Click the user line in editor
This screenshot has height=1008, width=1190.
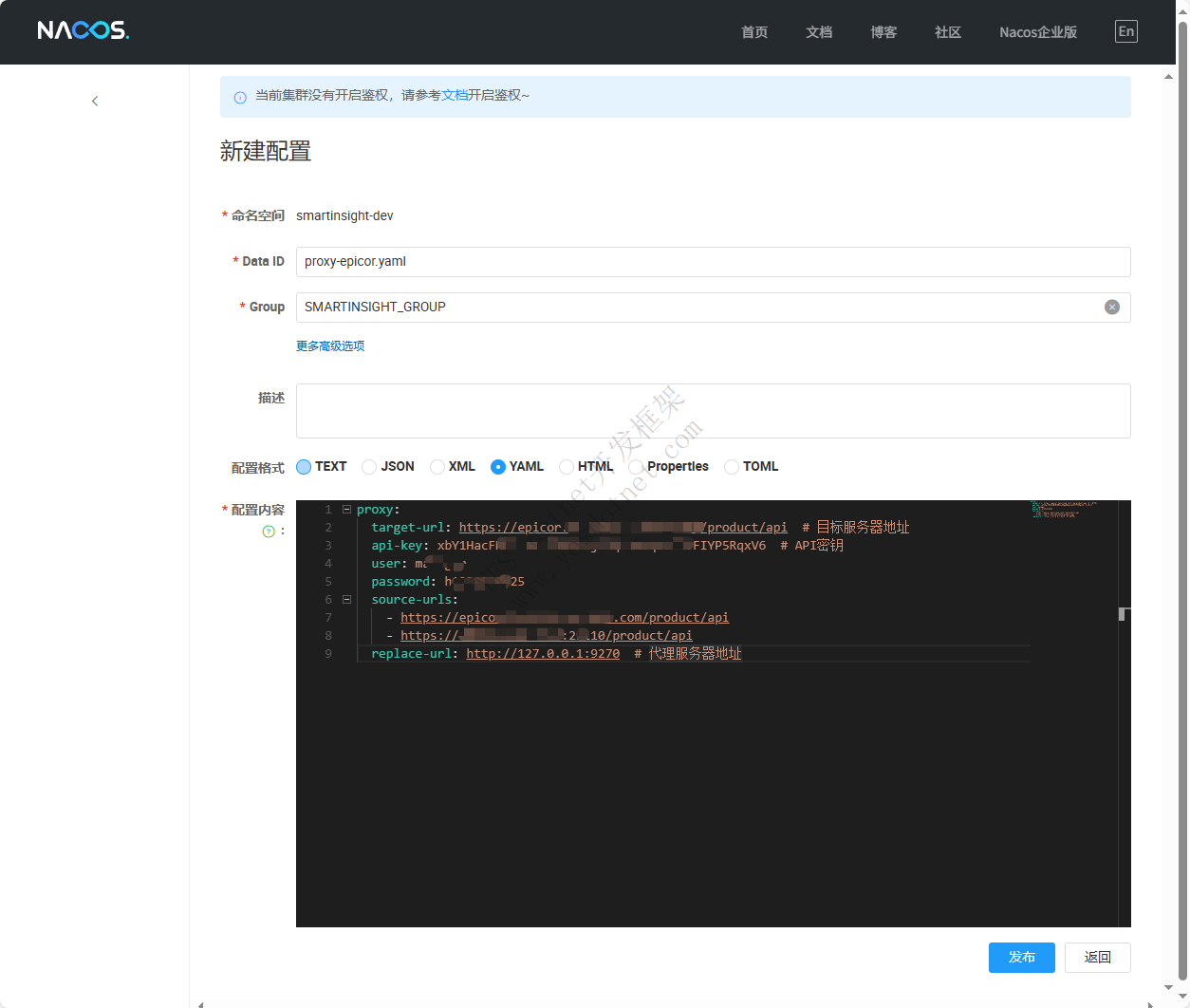point(418,564)
